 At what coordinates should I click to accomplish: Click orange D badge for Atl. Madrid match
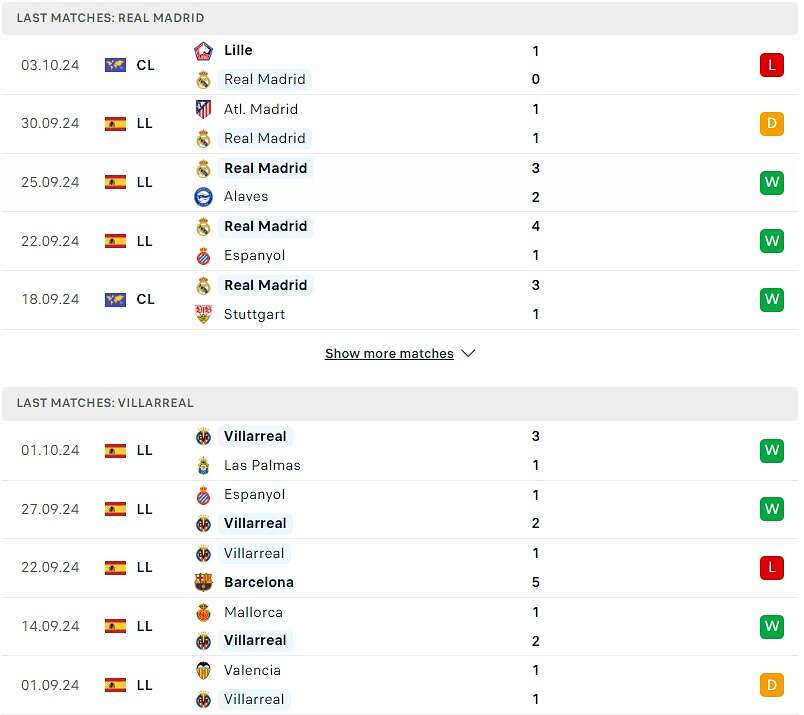coord(772,124)
